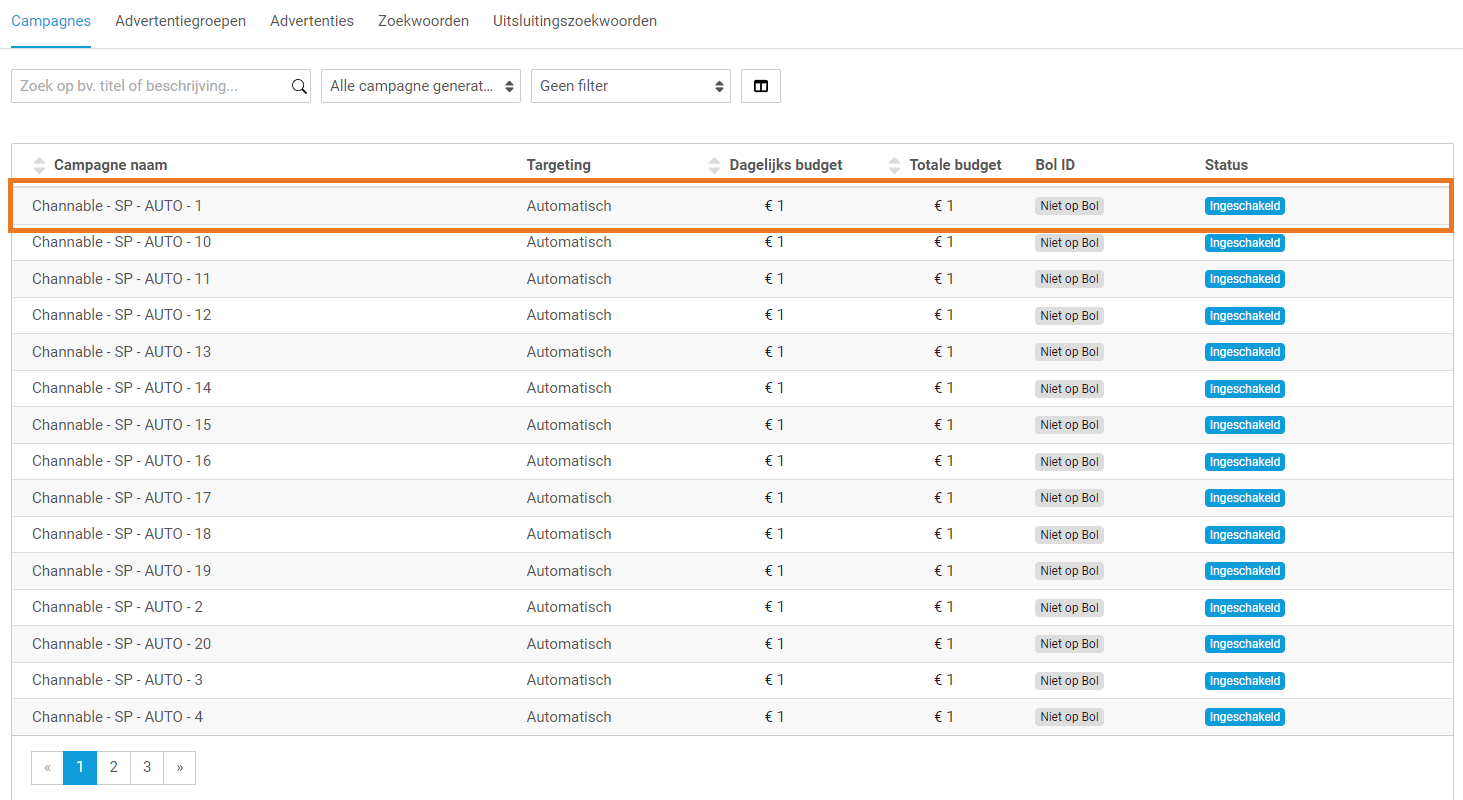Open the column layout settings icon
This screenshot has width=1463, height=800.
coord(761,86)
